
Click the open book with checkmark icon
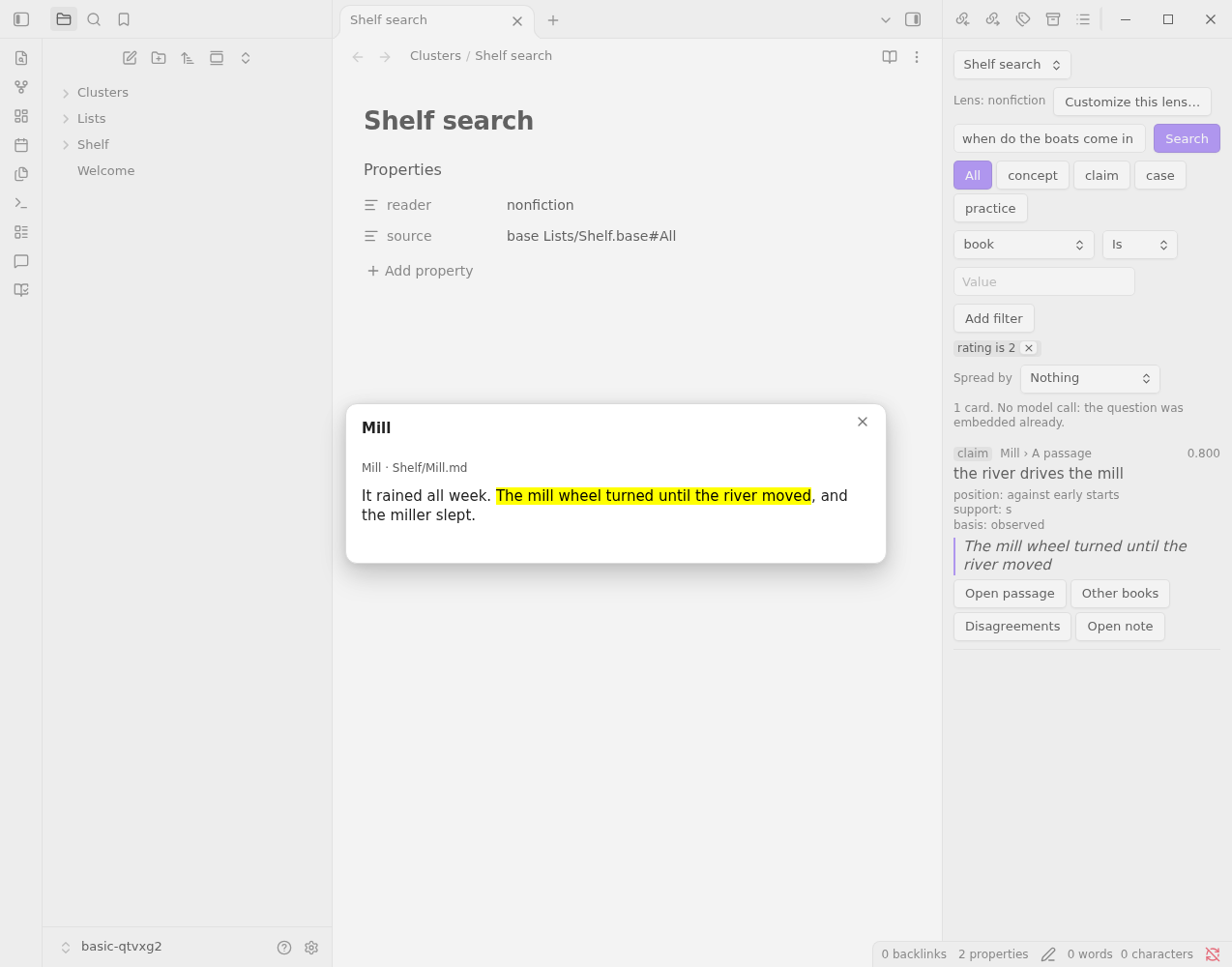21,290
